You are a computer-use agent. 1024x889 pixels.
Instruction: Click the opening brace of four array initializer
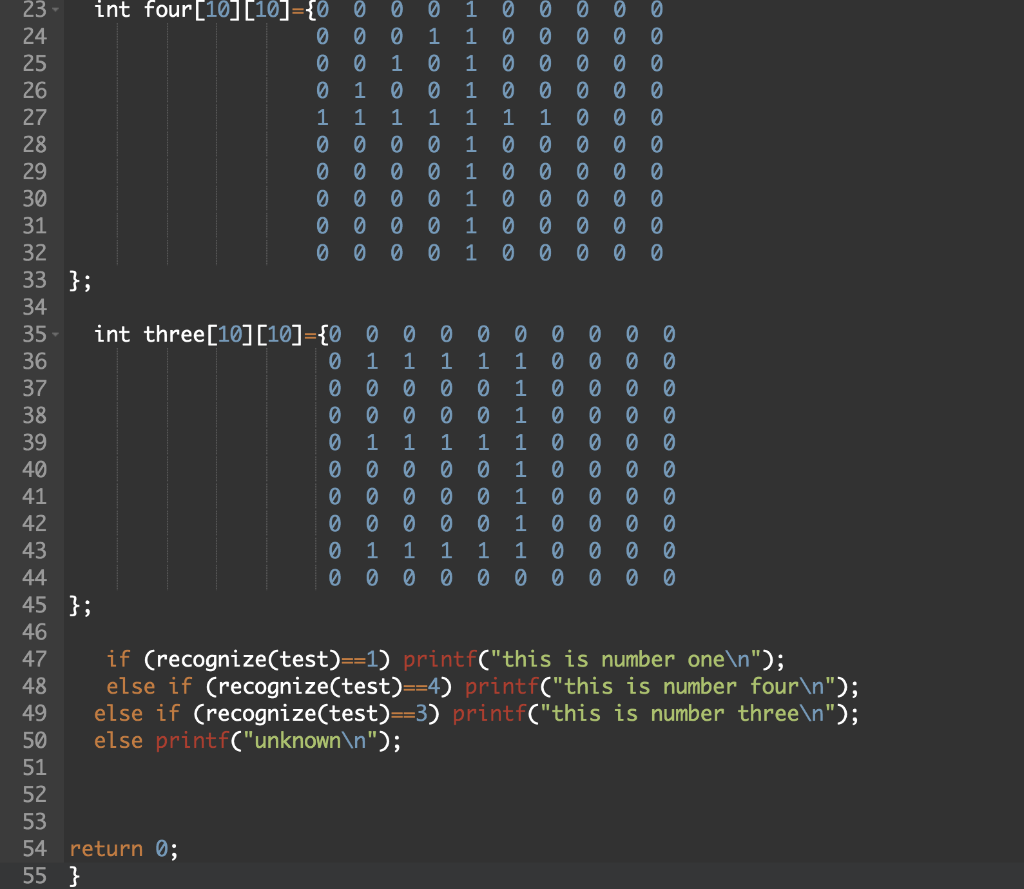[310, 10]
